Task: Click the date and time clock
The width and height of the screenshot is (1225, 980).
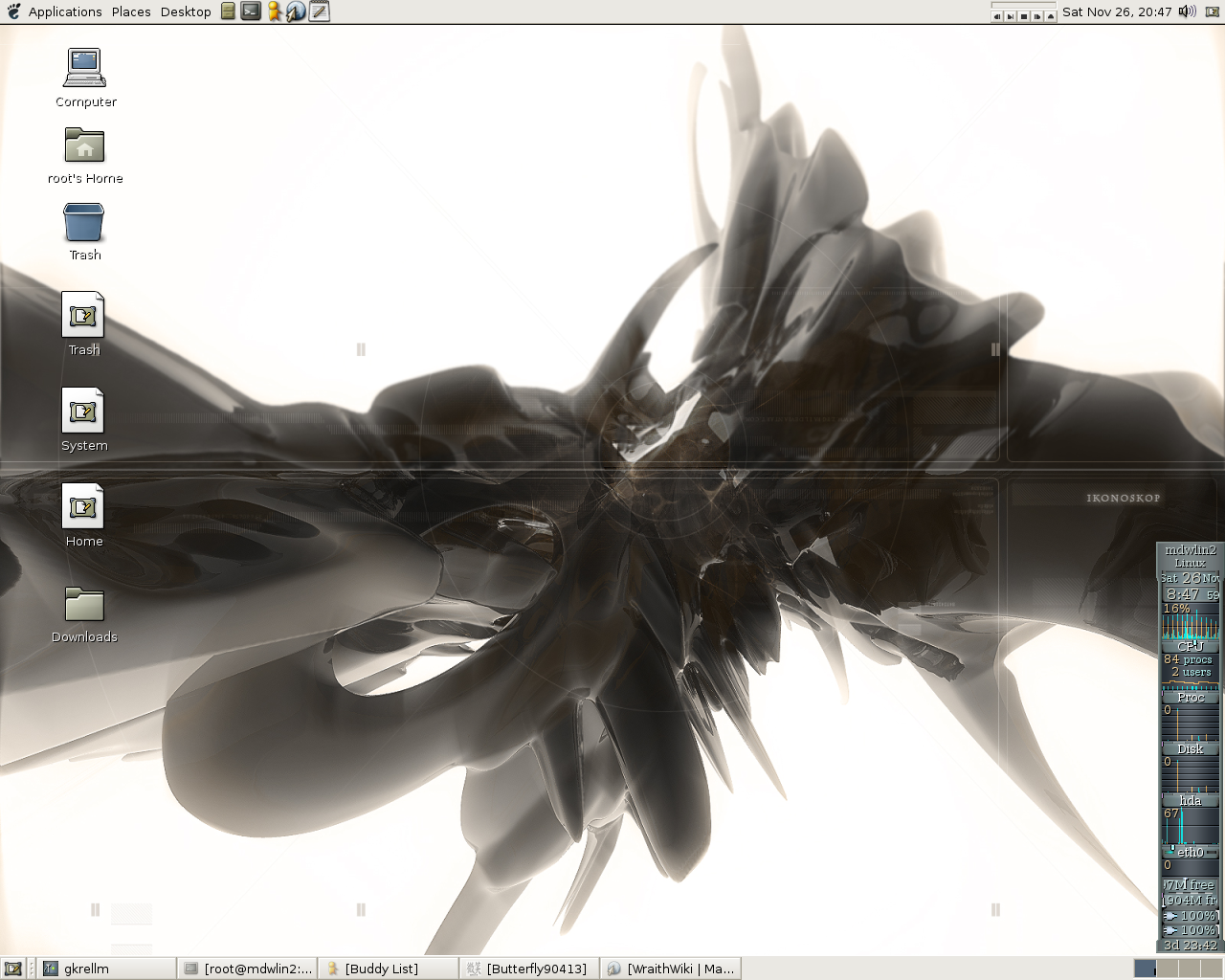Action: click(x=1116, y=11)
